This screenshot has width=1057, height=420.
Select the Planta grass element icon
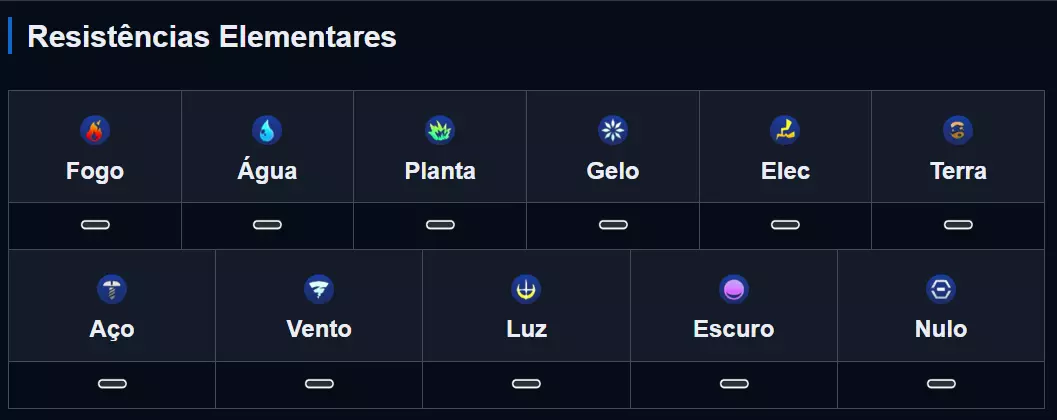440,130
